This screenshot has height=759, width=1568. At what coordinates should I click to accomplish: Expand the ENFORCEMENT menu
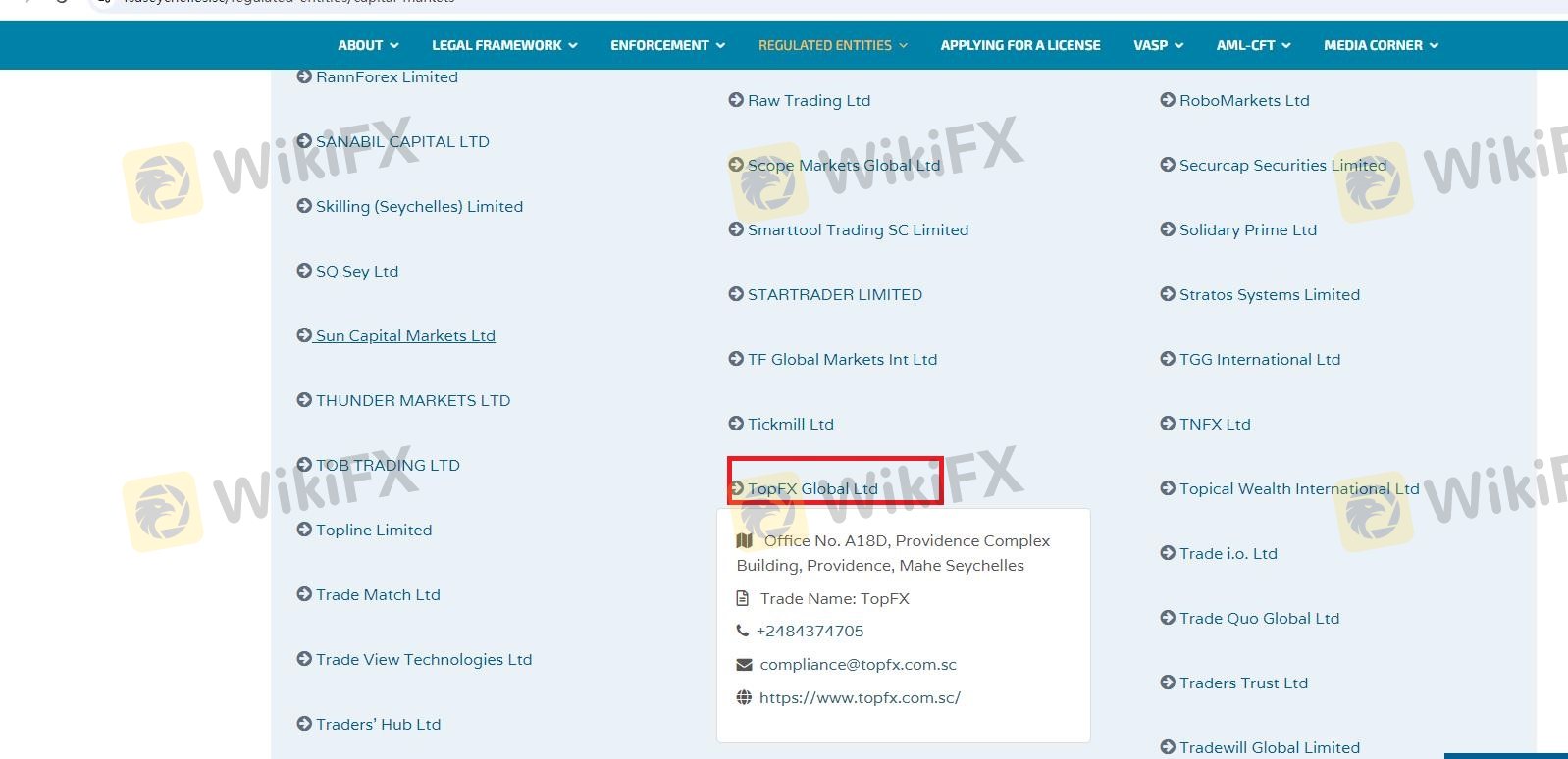point(667,45)
